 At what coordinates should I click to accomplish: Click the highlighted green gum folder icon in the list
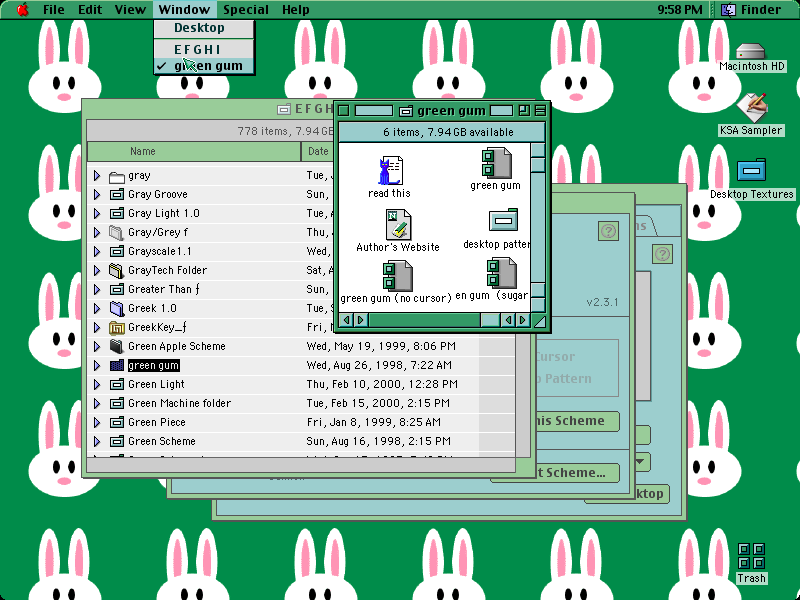pyautogui.click(x=117, y=365)
